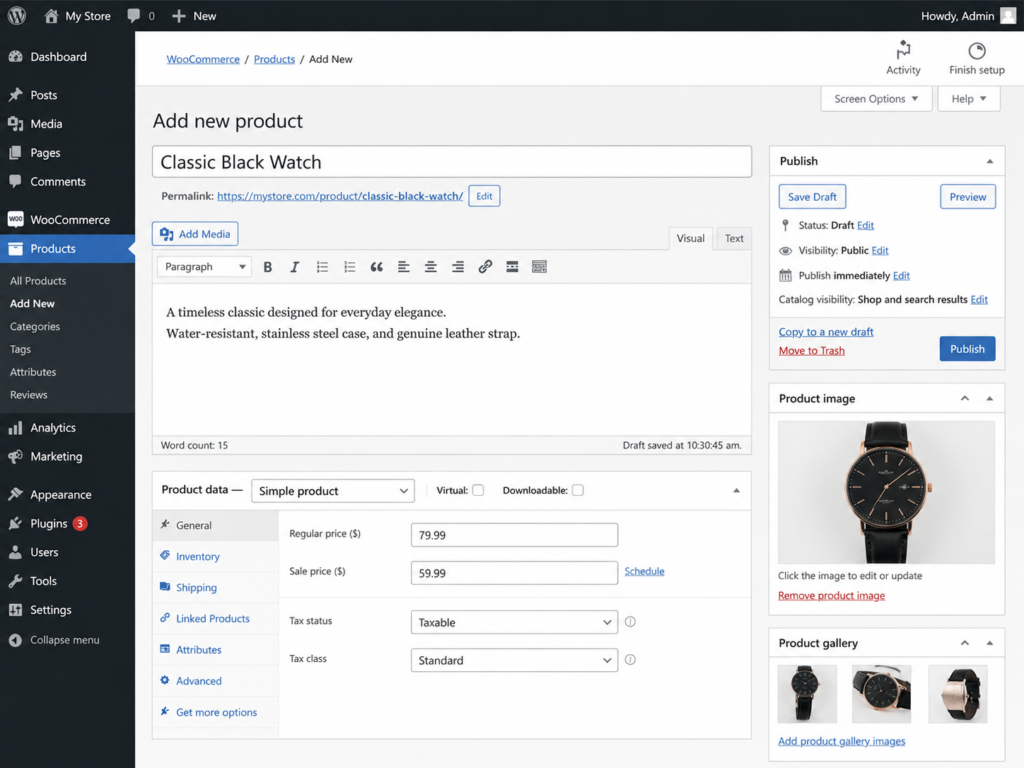Collapse Product gallery panel triangle
Viewport: 1024px width, 768px height.
[x=990, y=643]
